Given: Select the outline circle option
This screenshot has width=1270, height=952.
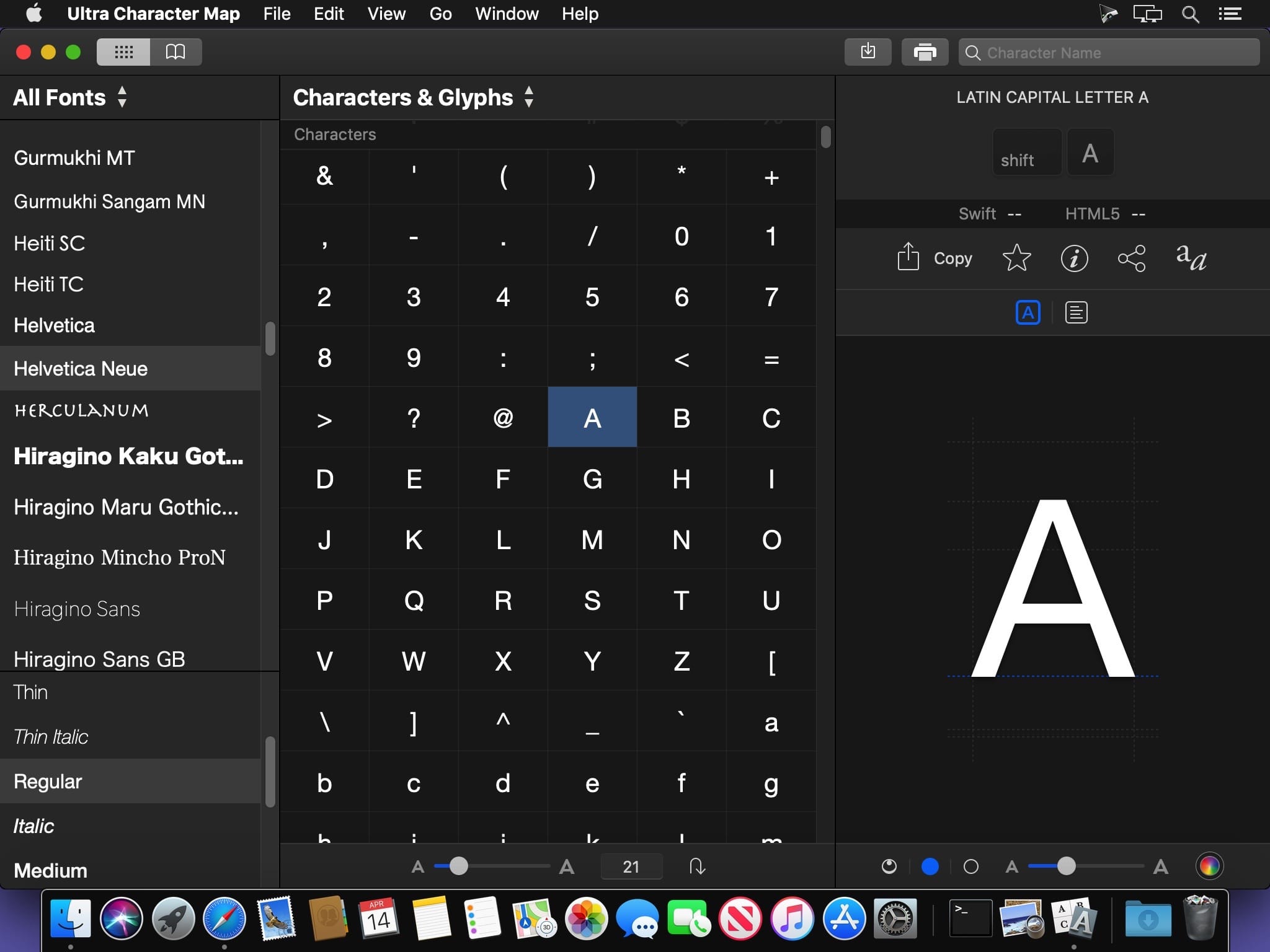Looking at the screenshot, I should (x=971, y=866).
